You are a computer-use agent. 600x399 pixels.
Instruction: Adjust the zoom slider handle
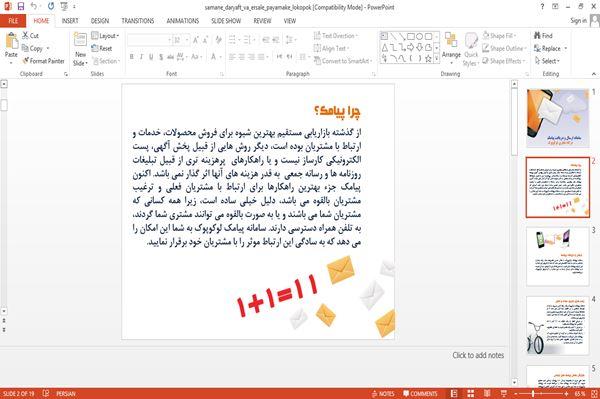[x=533, y=393]
